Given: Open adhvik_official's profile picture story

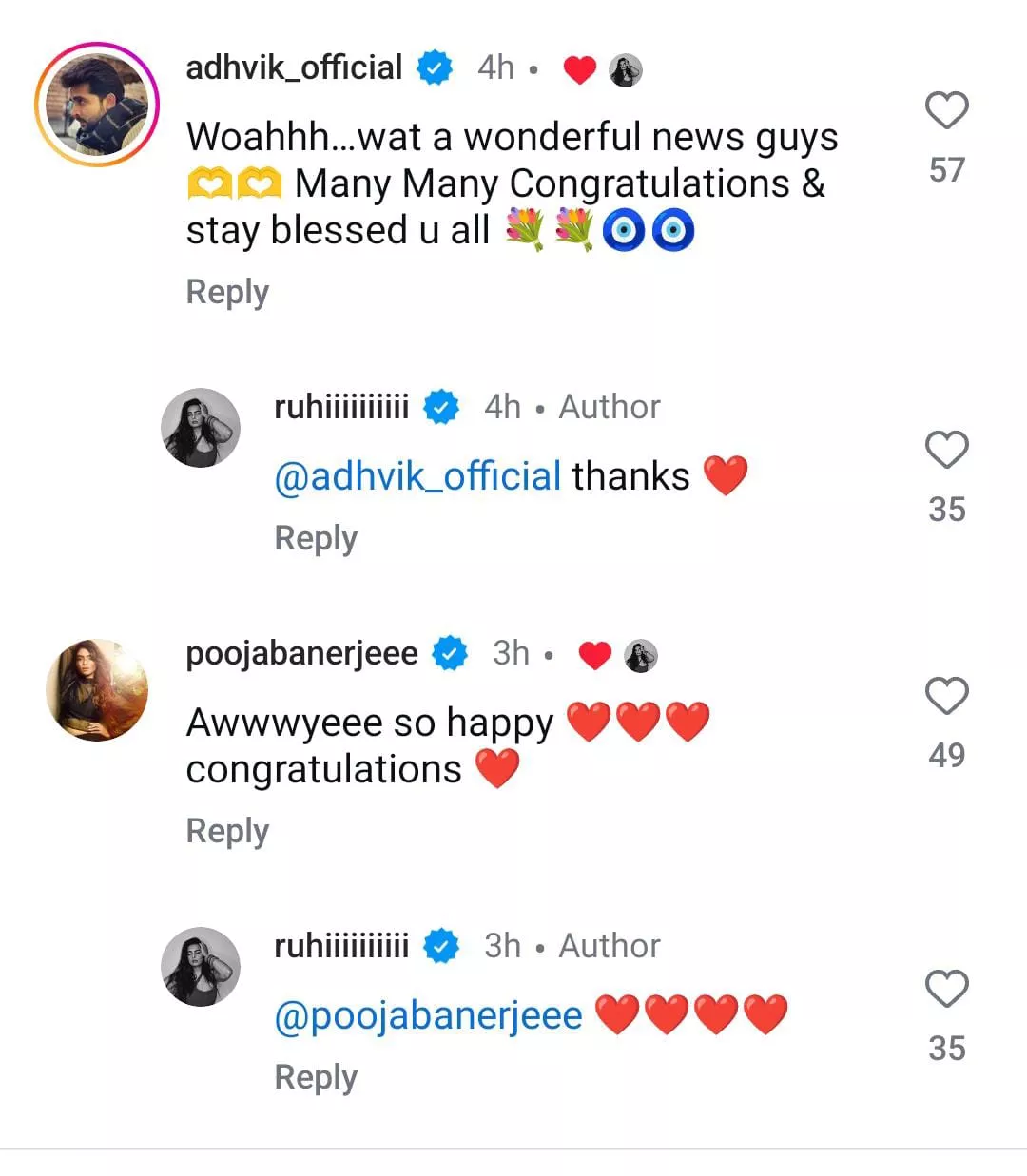Looking at the screenshot, I should tap(97, 105).
